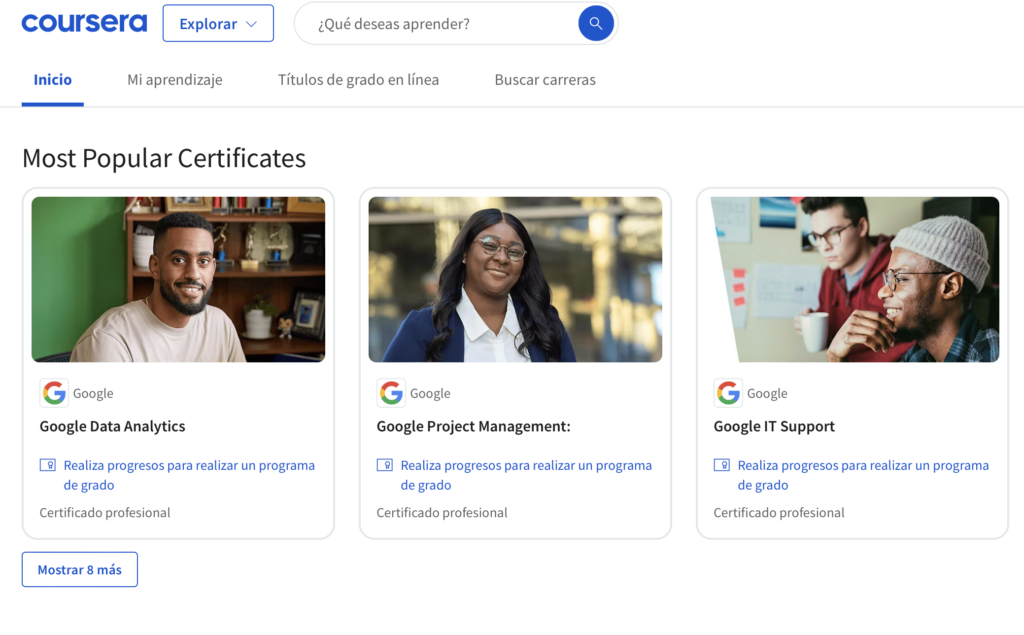Open the Google Data Analytics course title
Screen dimensions: 1024x635
[112, 426]
